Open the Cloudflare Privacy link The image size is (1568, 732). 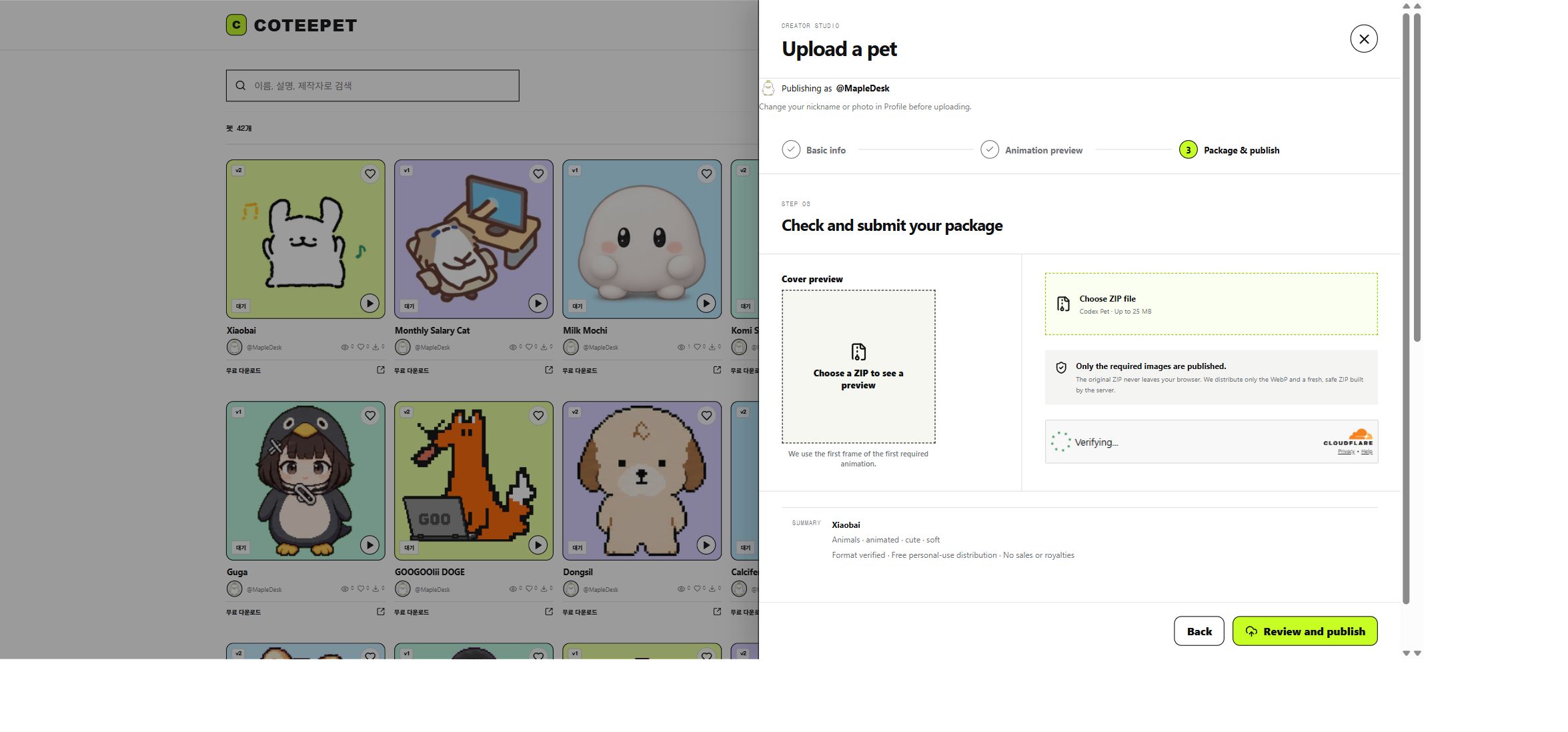pos(1346,452)
